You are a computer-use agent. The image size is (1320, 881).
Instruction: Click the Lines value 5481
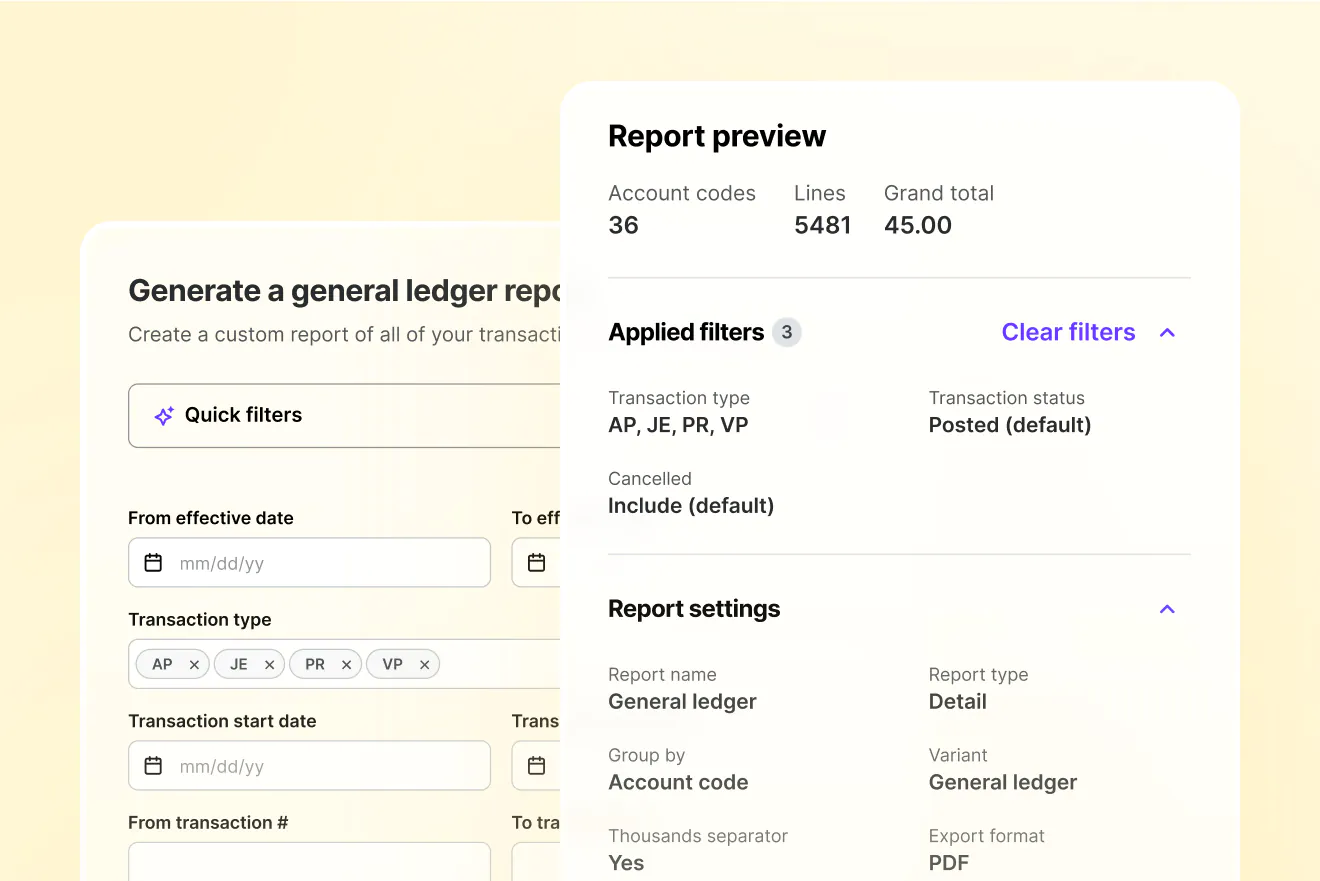[x=822, y=225]
